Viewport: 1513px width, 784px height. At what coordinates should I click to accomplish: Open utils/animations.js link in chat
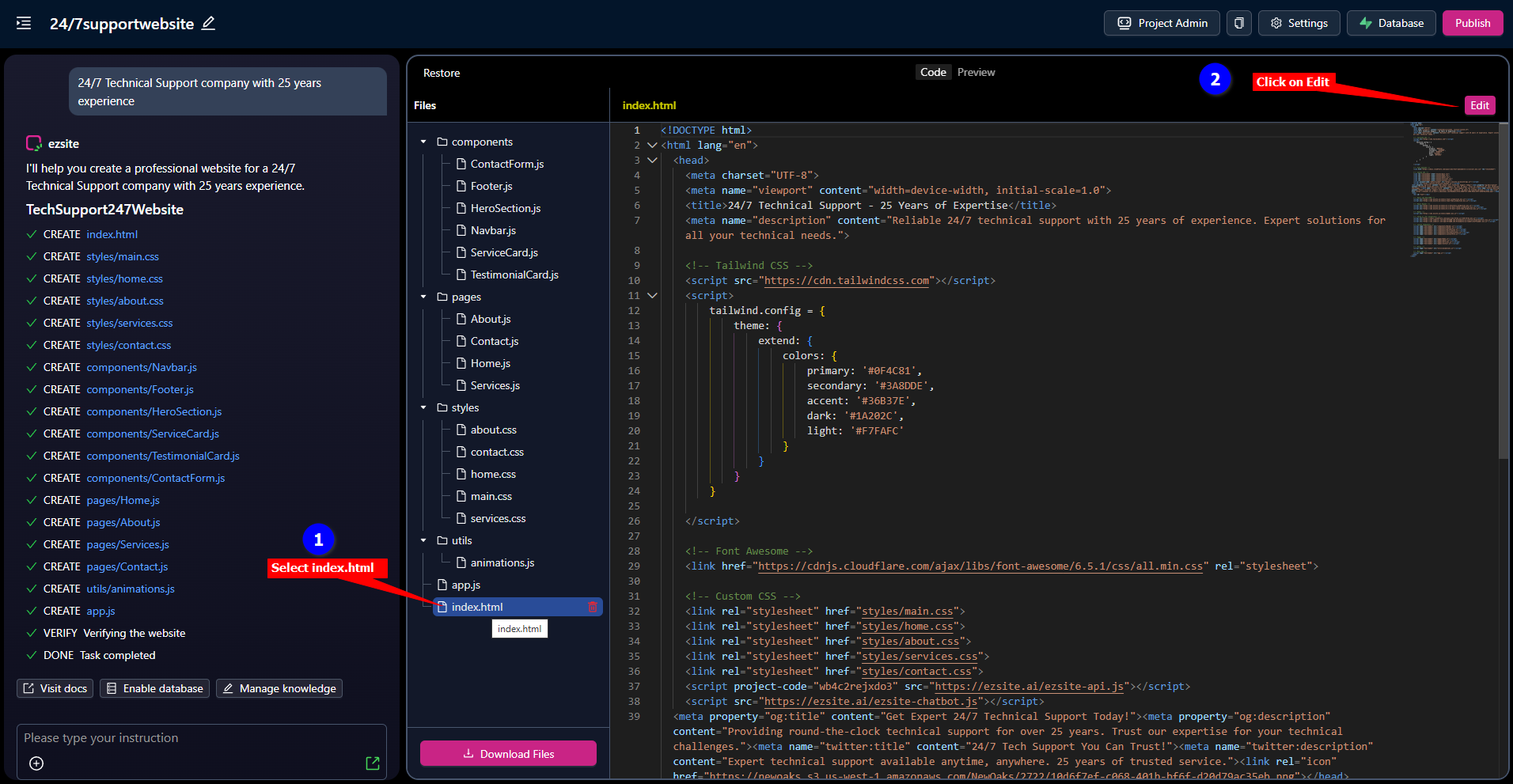tap(131, 589)
